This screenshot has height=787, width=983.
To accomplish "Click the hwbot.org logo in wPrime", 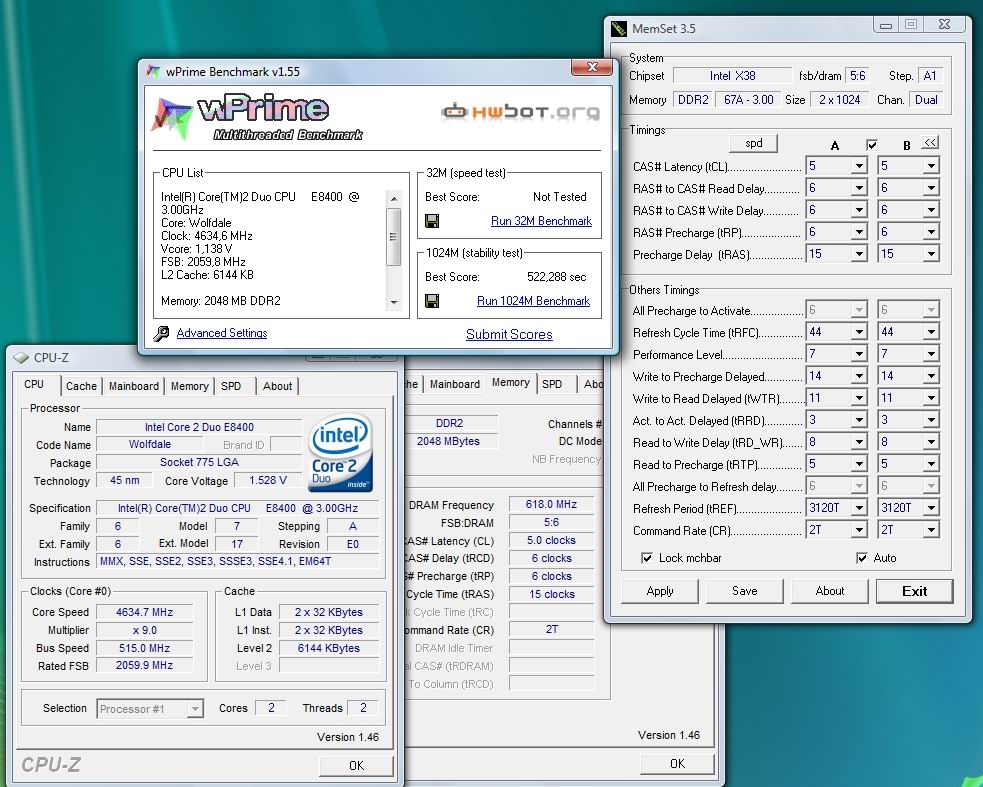I will click(520, 112).
